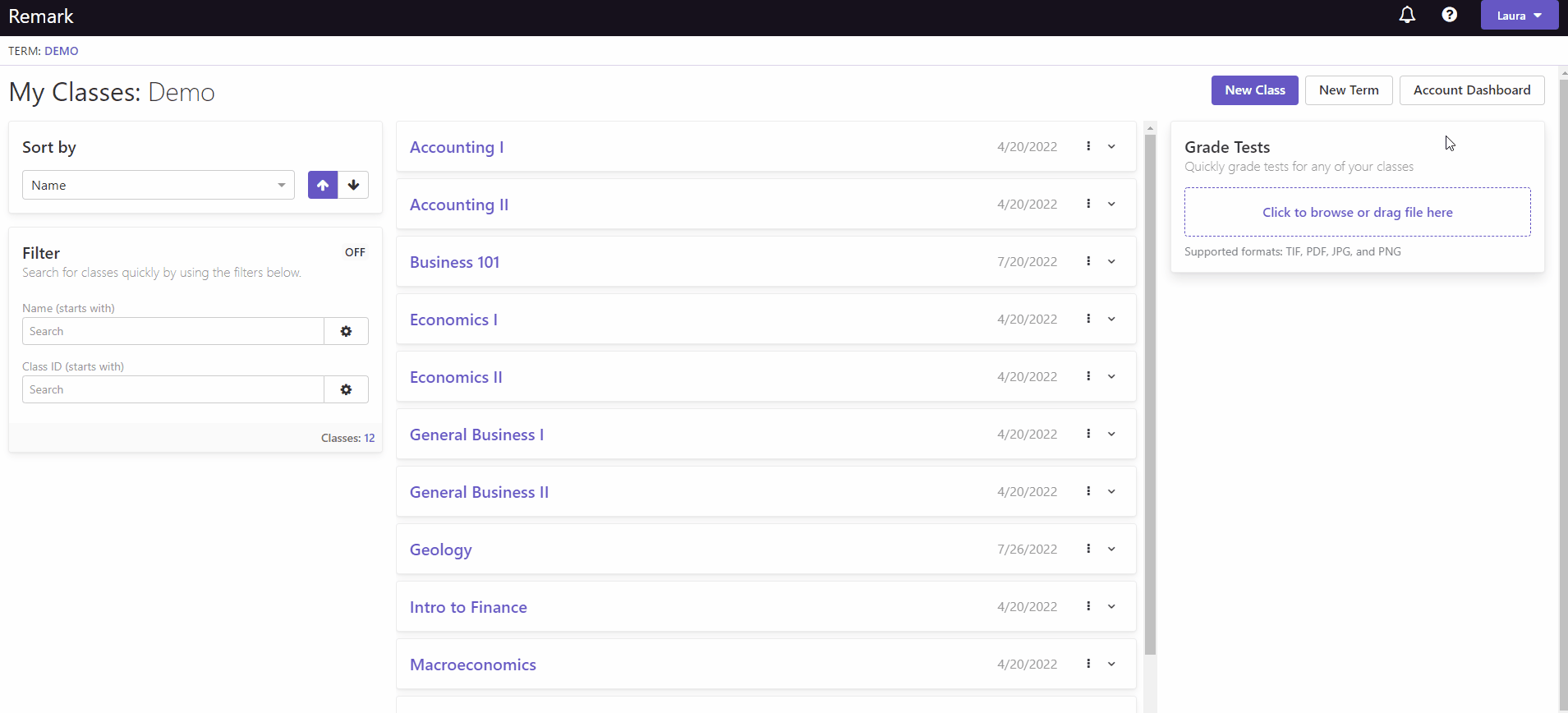
Task: Click the New Term button
Action: click(x=1349, y=90)
